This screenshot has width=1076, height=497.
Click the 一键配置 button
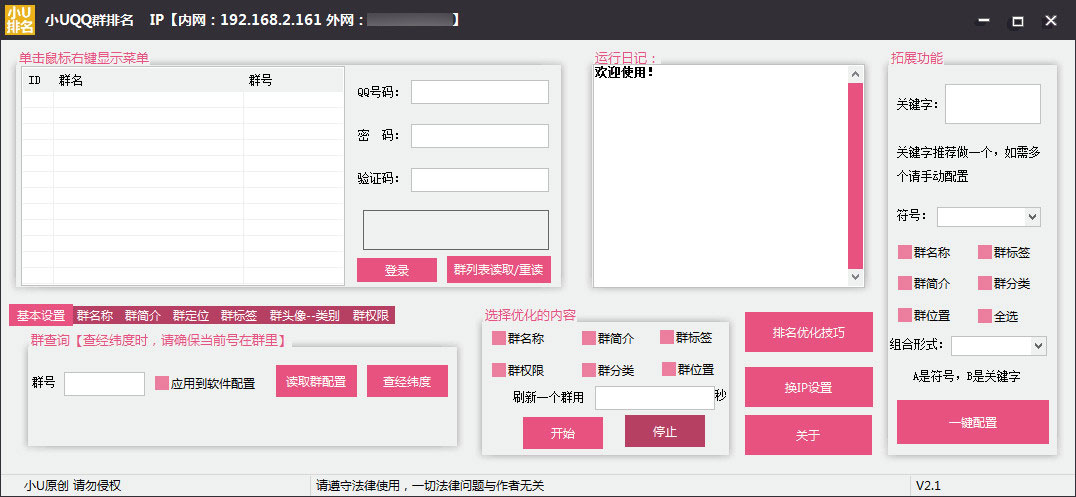tap(972, 422)
